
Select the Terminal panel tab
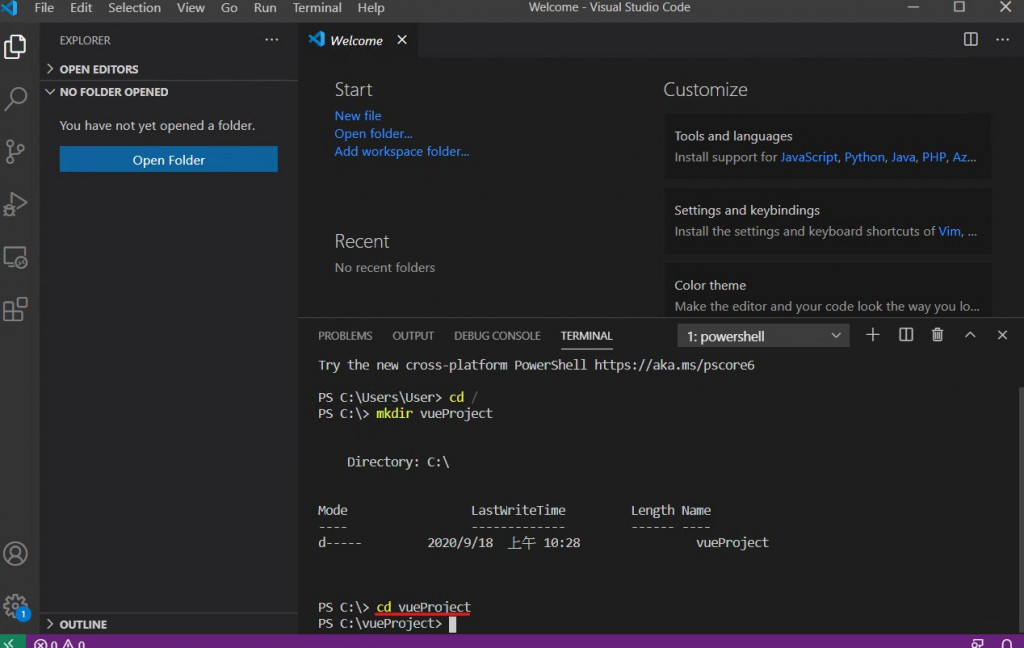click(x=586, y=336)
